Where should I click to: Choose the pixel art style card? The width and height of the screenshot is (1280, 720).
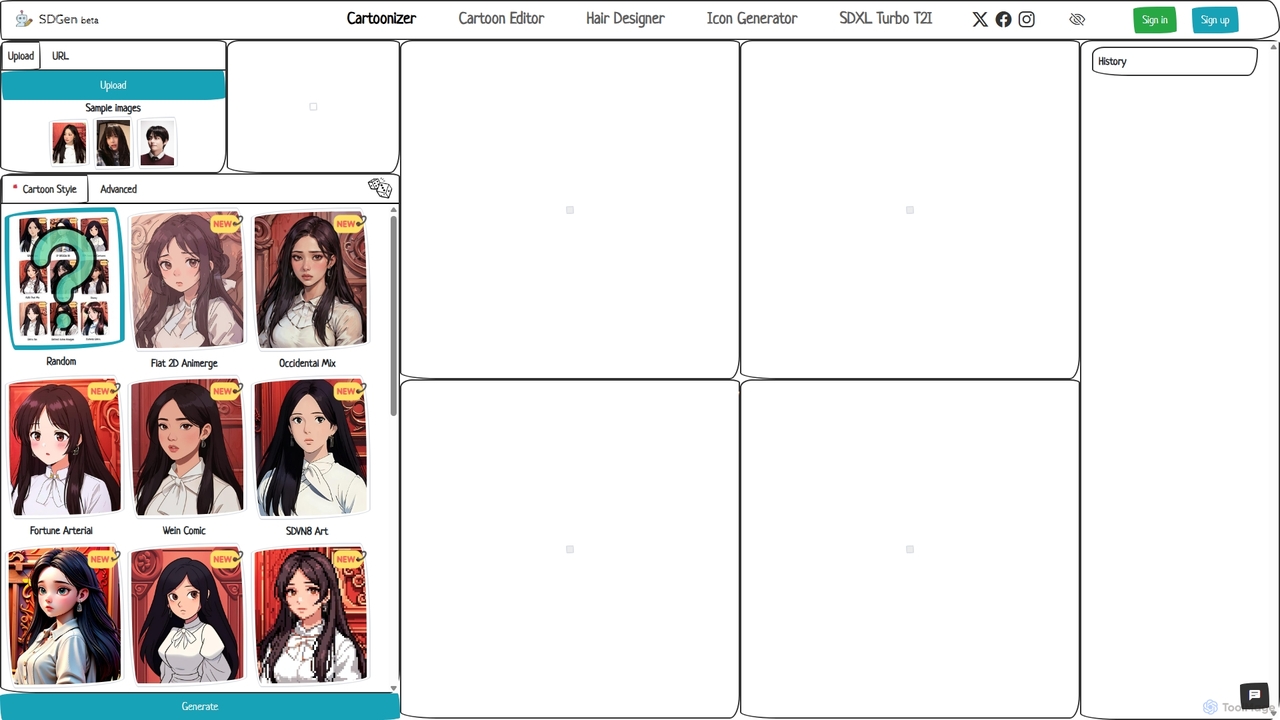tap(310, 616)
